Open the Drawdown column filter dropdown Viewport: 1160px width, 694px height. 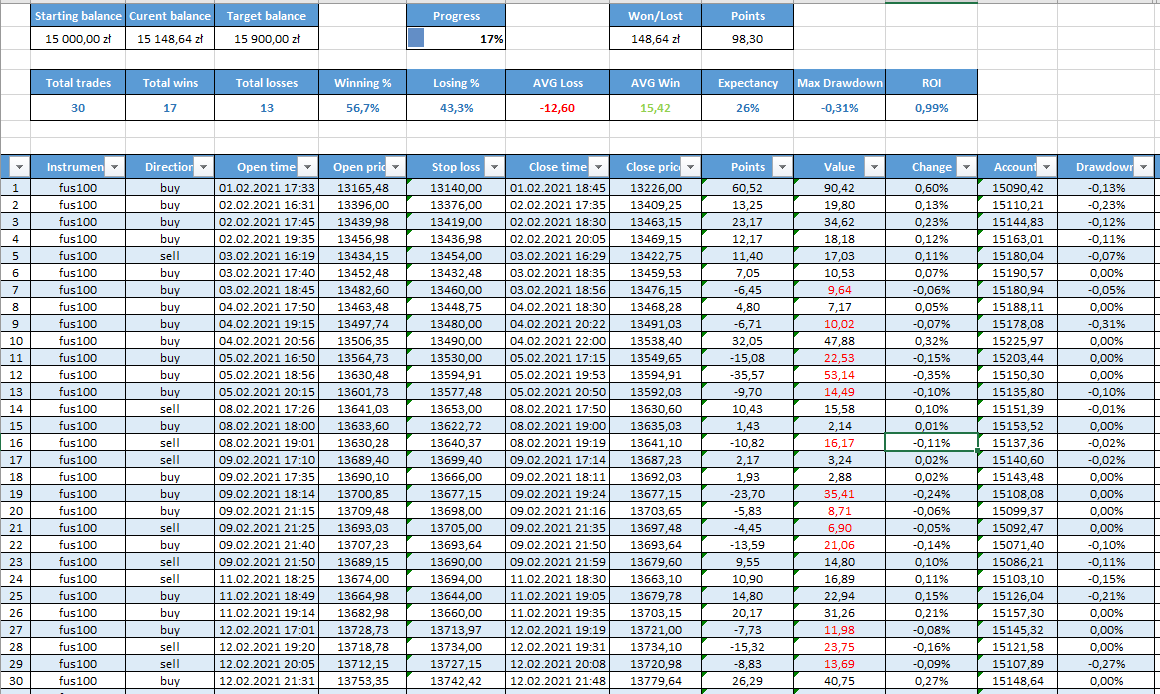(x=1144, y=167)
